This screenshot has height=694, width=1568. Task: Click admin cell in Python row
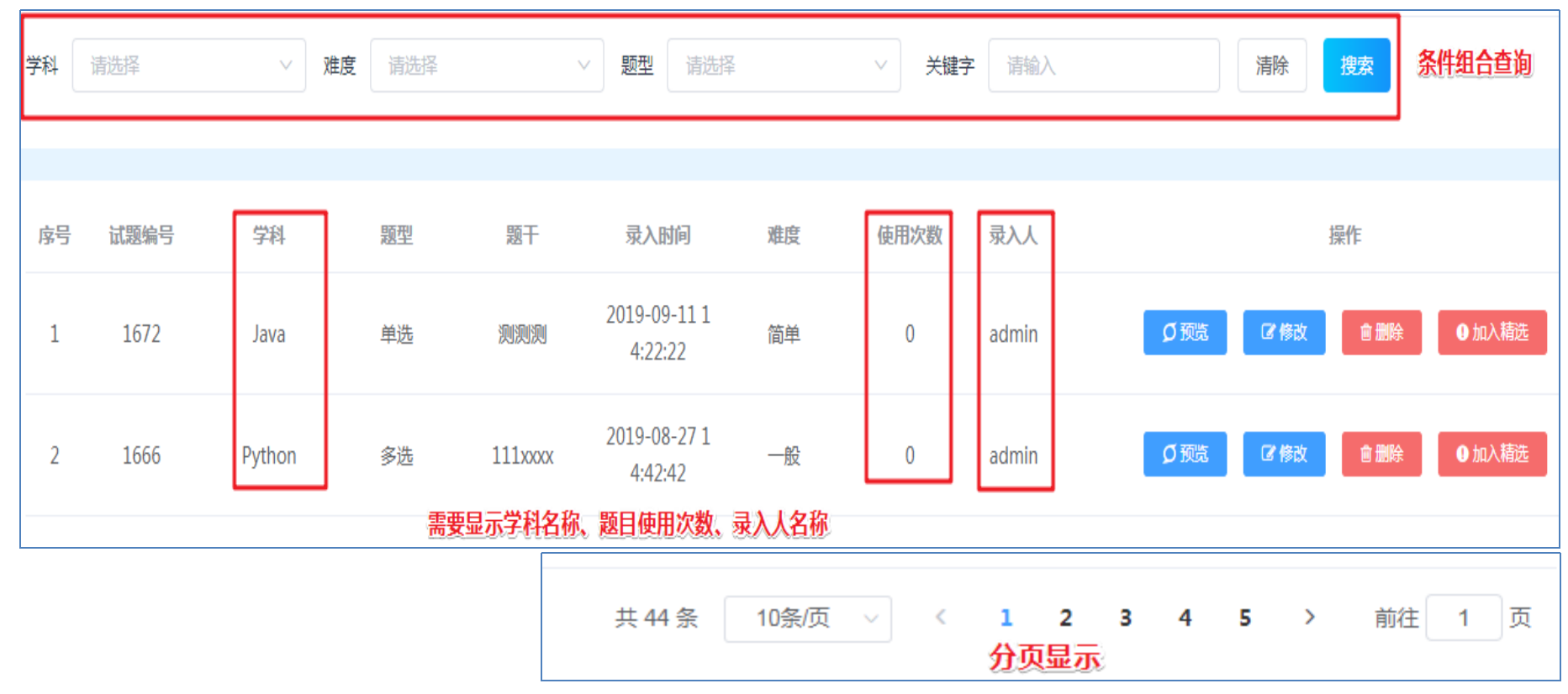[x=1013, y=456]
